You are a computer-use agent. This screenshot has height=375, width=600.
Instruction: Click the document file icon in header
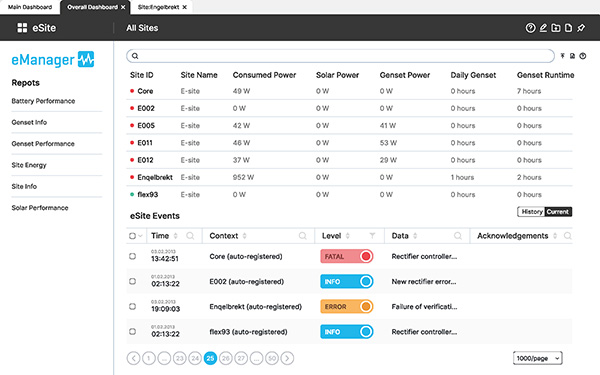(x=569, y=28)
